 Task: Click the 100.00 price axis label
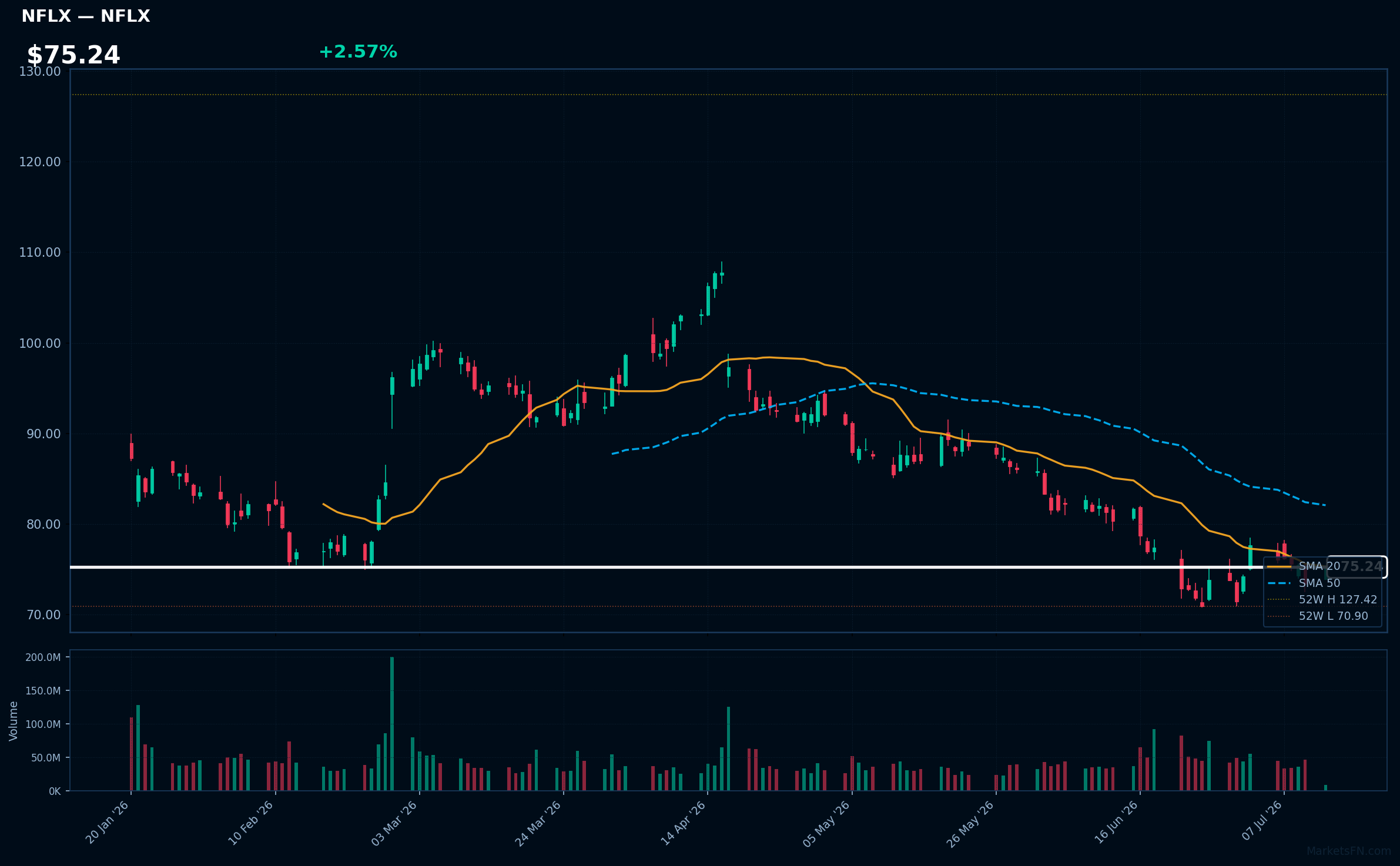point(40,343)
